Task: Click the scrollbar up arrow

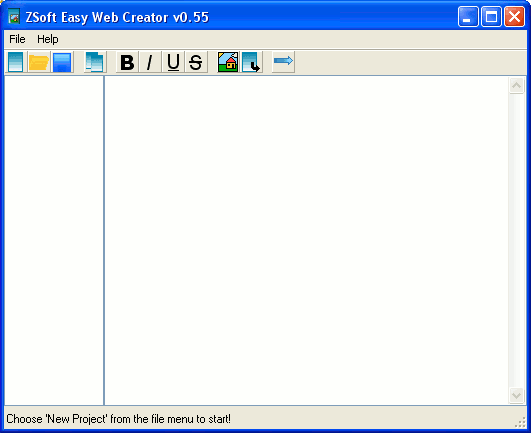Action: coord(516,85)
